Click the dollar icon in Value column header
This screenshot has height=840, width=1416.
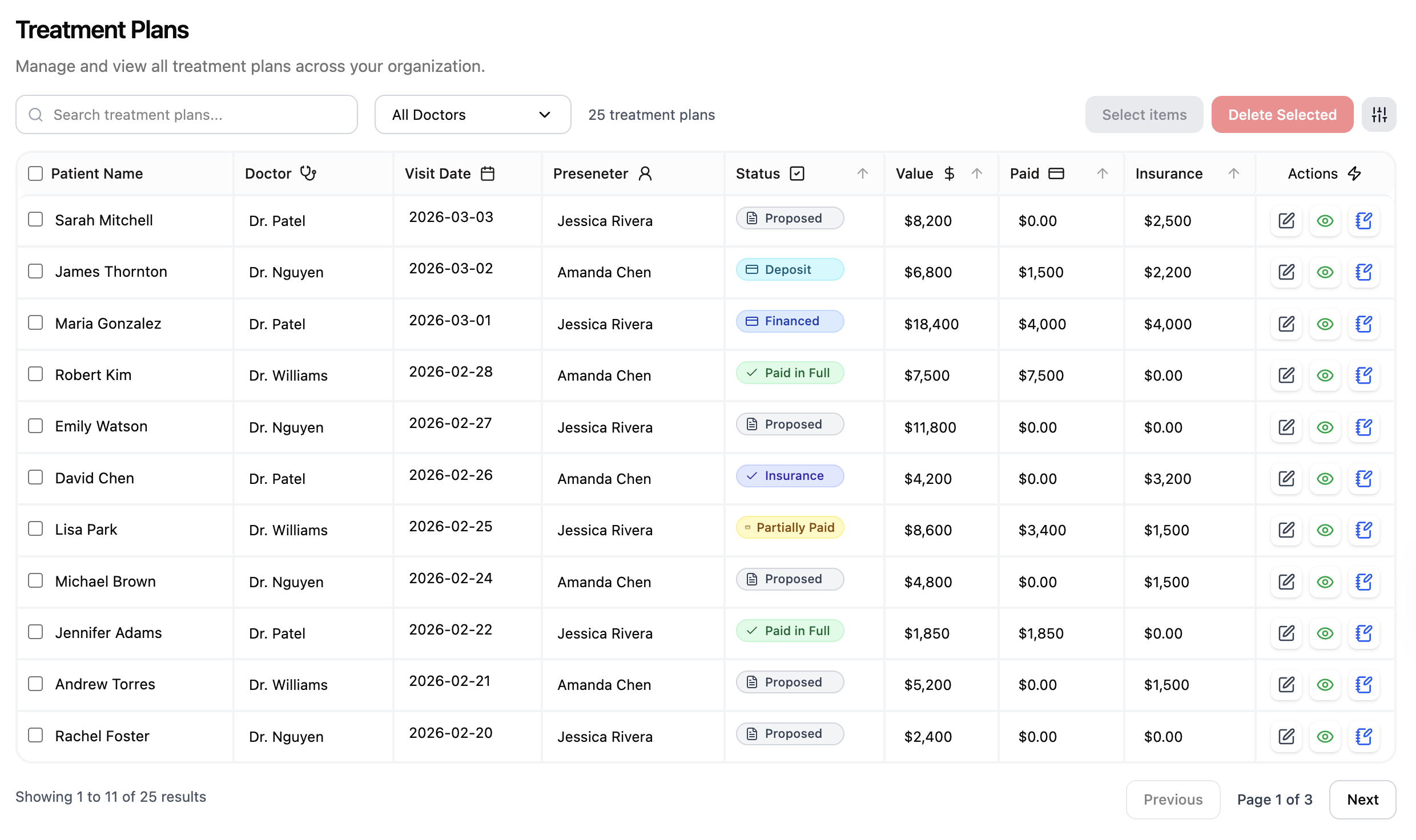[x=948, y=173]
